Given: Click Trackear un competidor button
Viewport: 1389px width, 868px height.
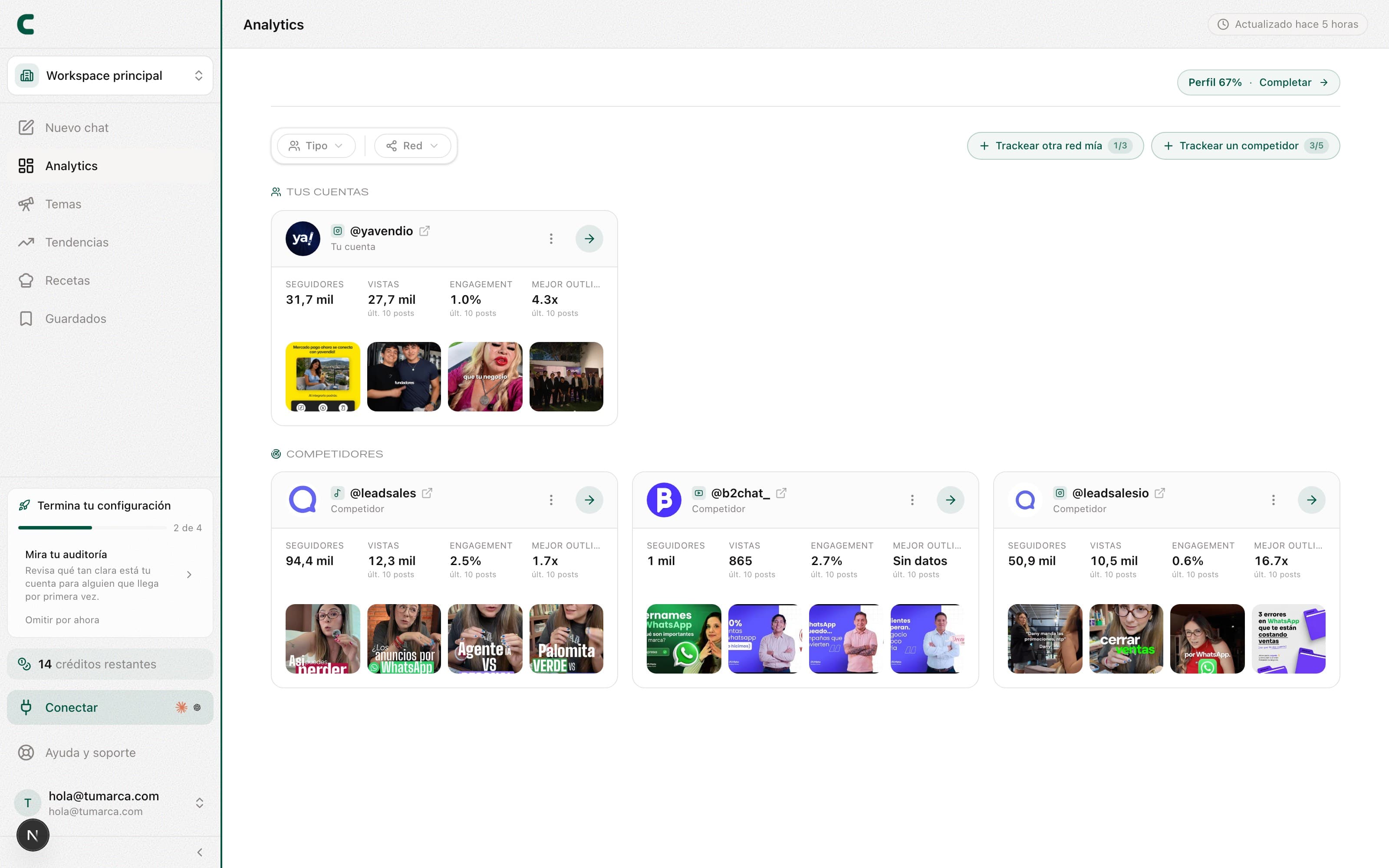Looking at the screenshot, I should 1245,146.
